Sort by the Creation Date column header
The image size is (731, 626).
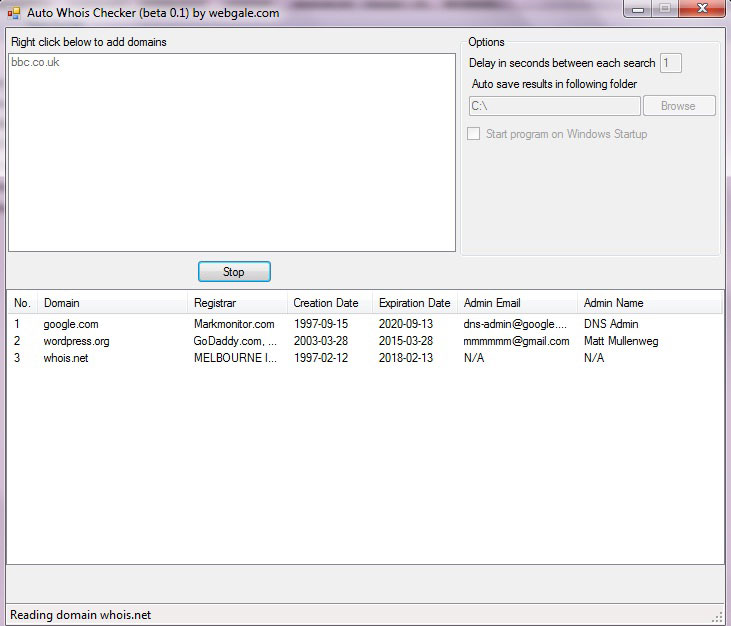click(x=330, y=303)
